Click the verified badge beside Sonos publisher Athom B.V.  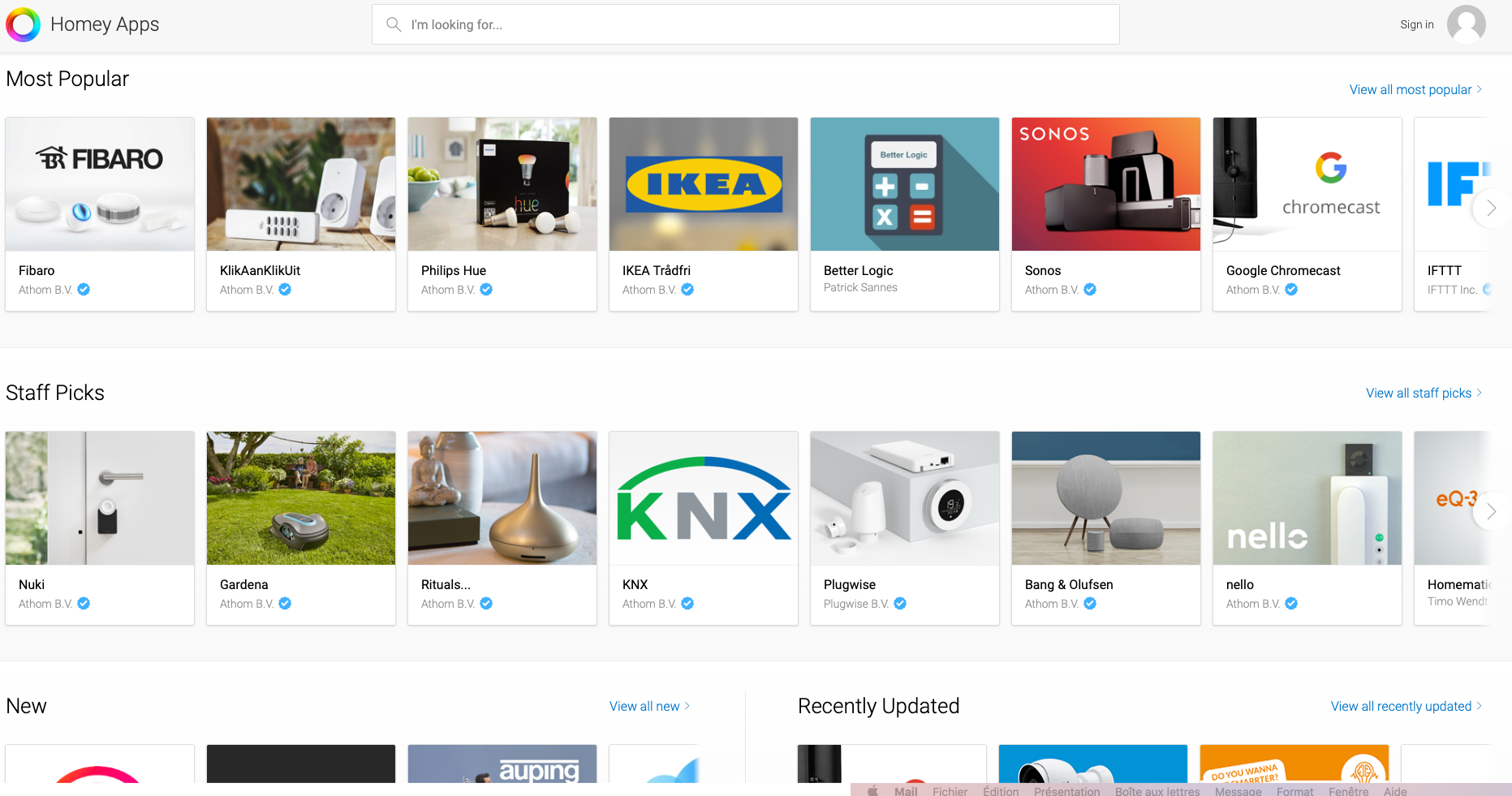coord(1090,290)
